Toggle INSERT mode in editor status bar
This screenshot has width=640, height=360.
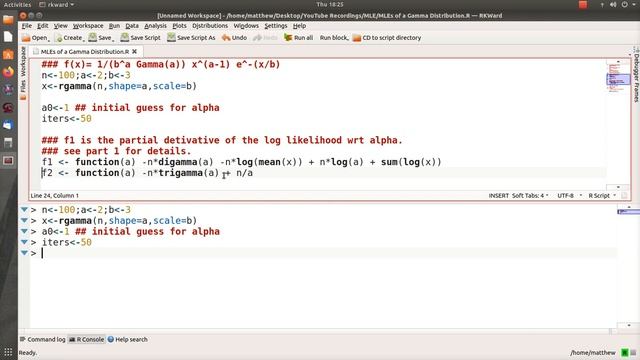(498, 196)
